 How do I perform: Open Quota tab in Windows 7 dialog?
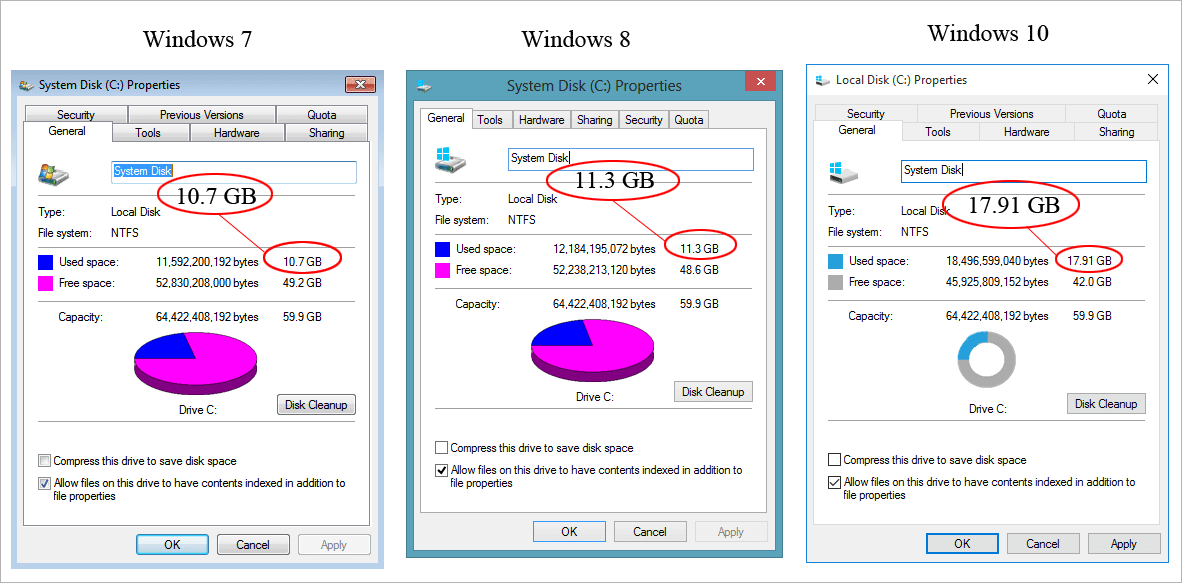click(322, 115)
